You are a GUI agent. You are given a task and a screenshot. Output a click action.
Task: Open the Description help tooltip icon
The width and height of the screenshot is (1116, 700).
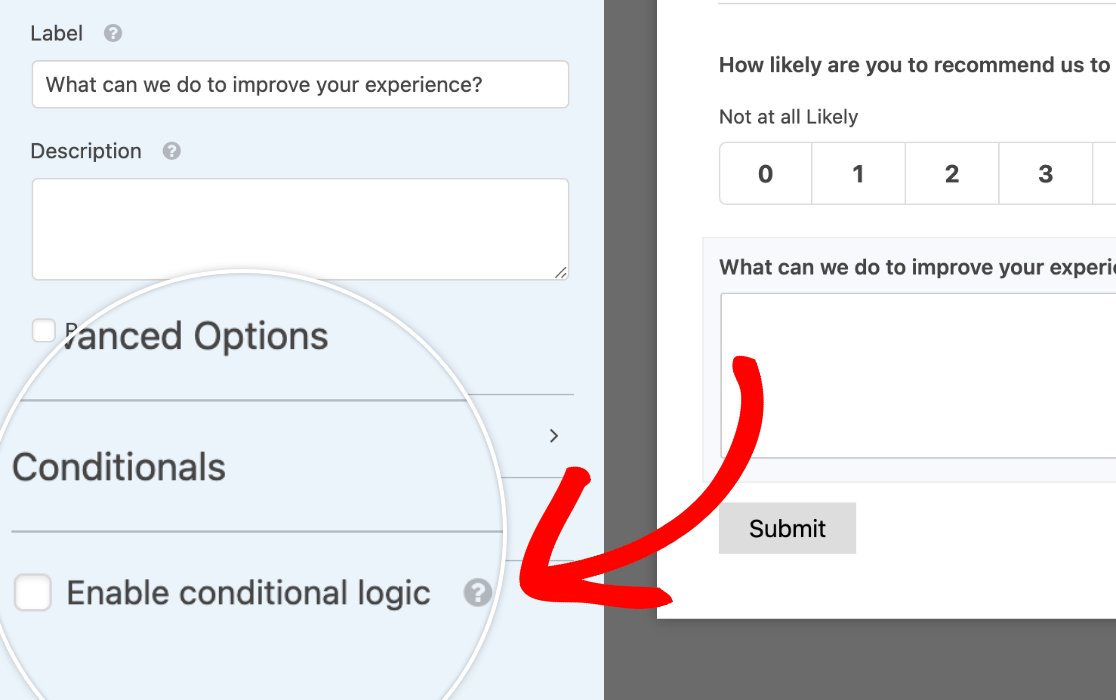coord(171,151)
